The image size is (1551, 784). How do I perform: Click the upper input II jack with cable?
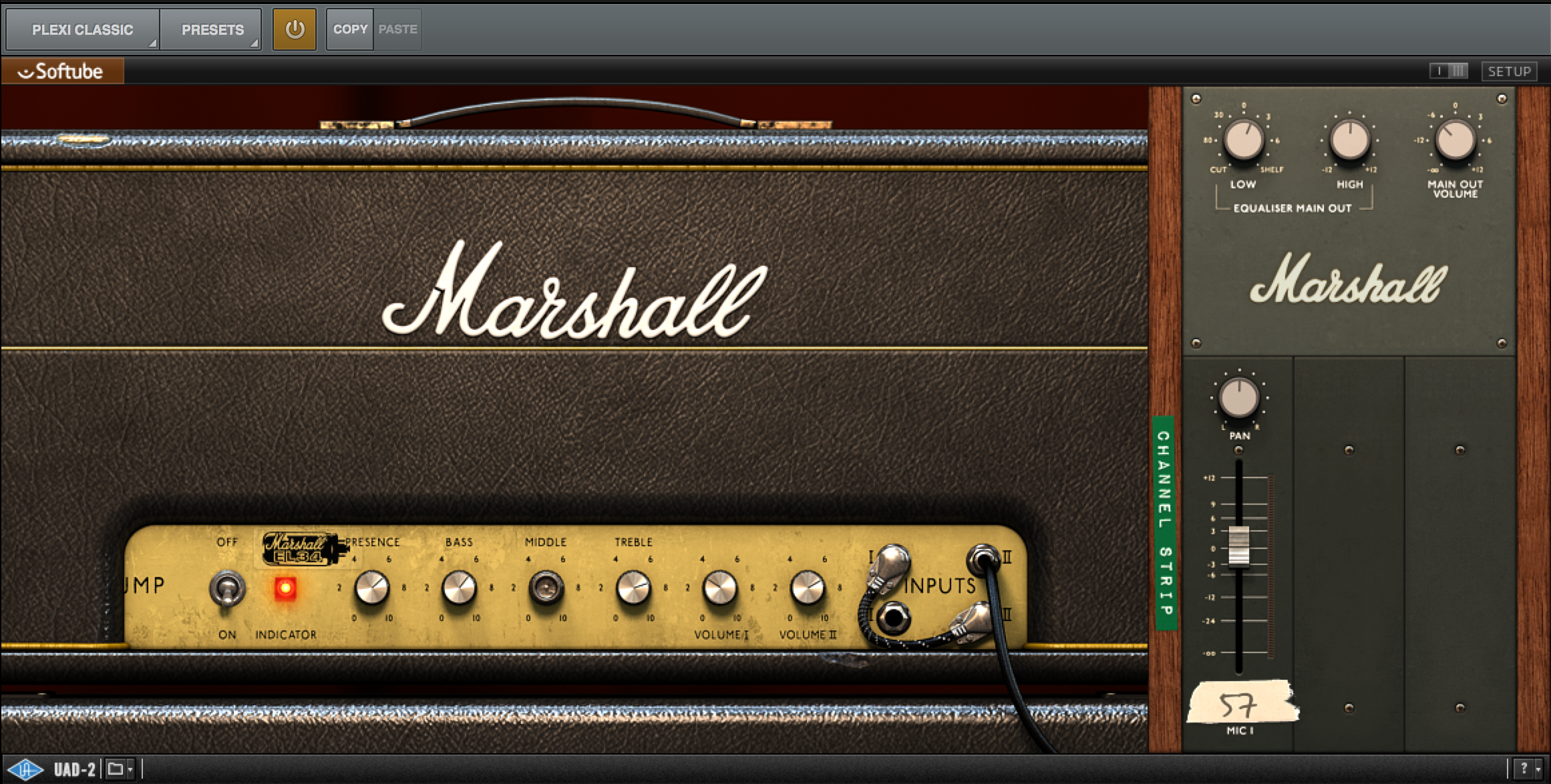tap(983, 560)
